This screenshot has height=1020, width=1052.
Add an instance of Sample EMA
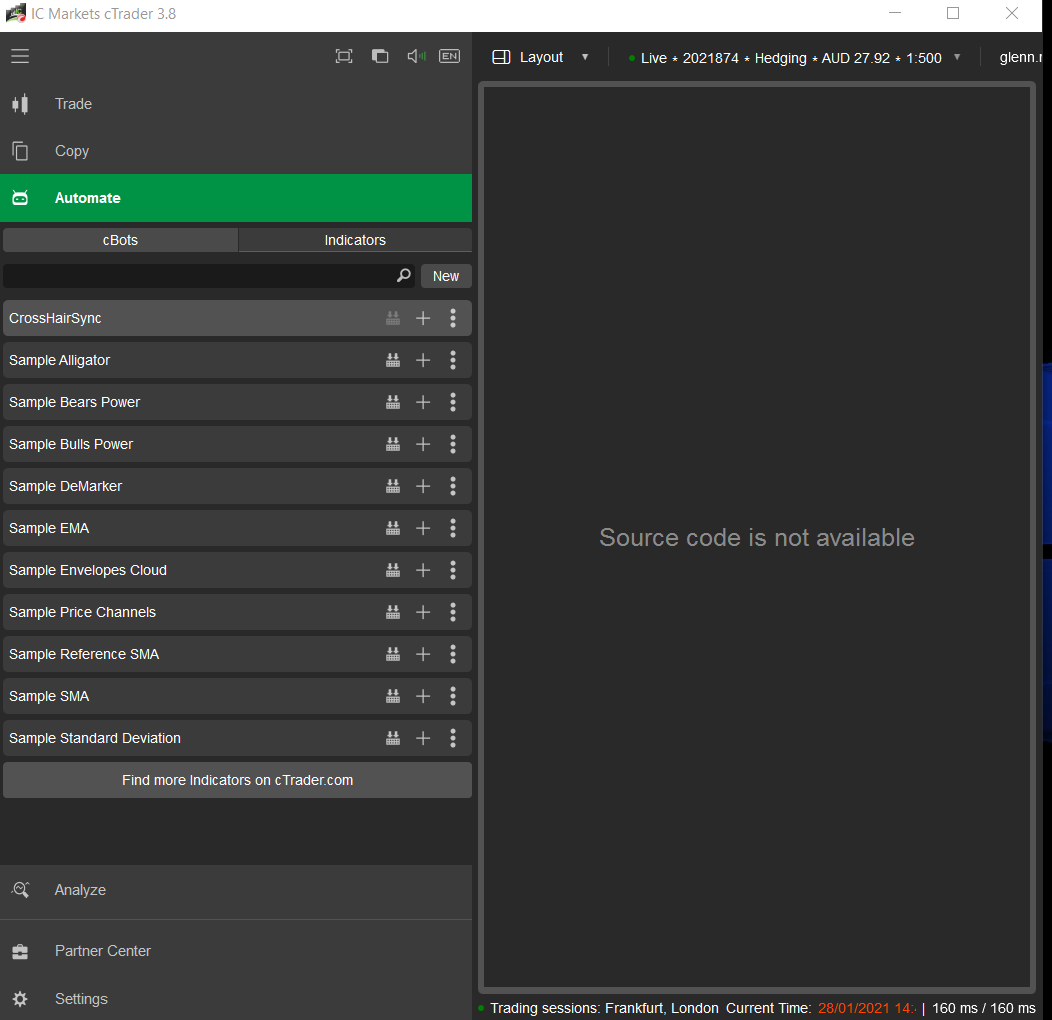coord(423,528)
